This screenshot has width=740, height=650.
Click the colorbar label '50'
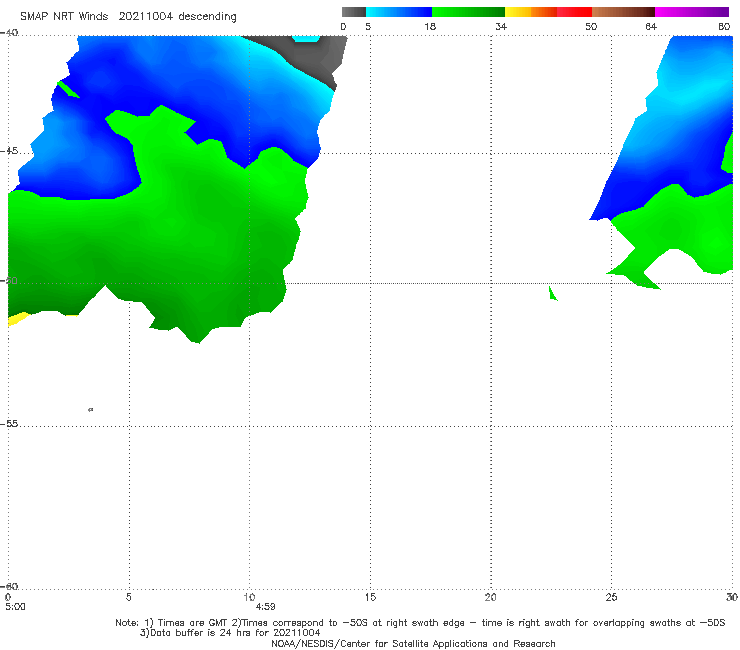(x=591, y=26)
